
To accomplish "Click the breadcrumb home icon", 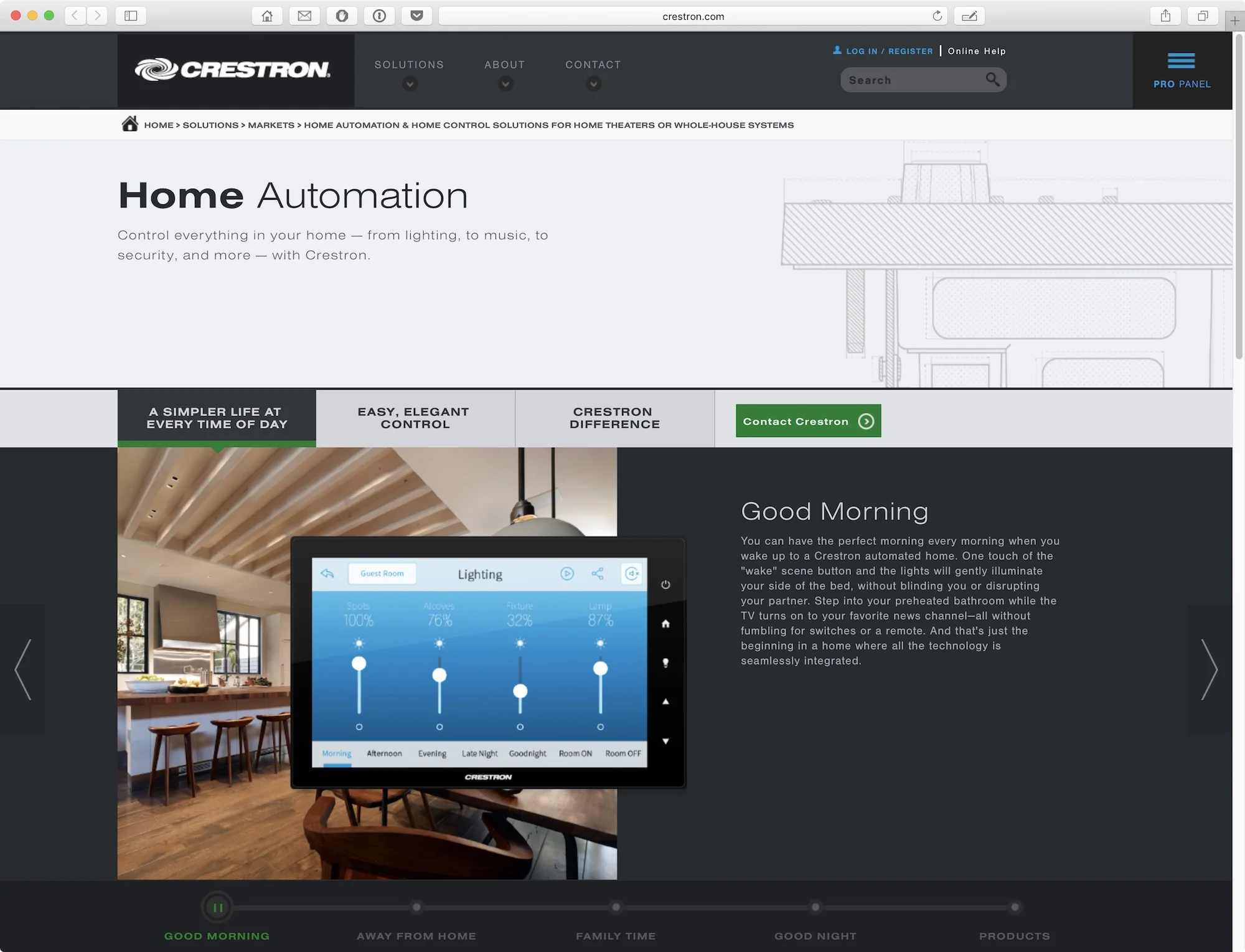I will point(129,125).
